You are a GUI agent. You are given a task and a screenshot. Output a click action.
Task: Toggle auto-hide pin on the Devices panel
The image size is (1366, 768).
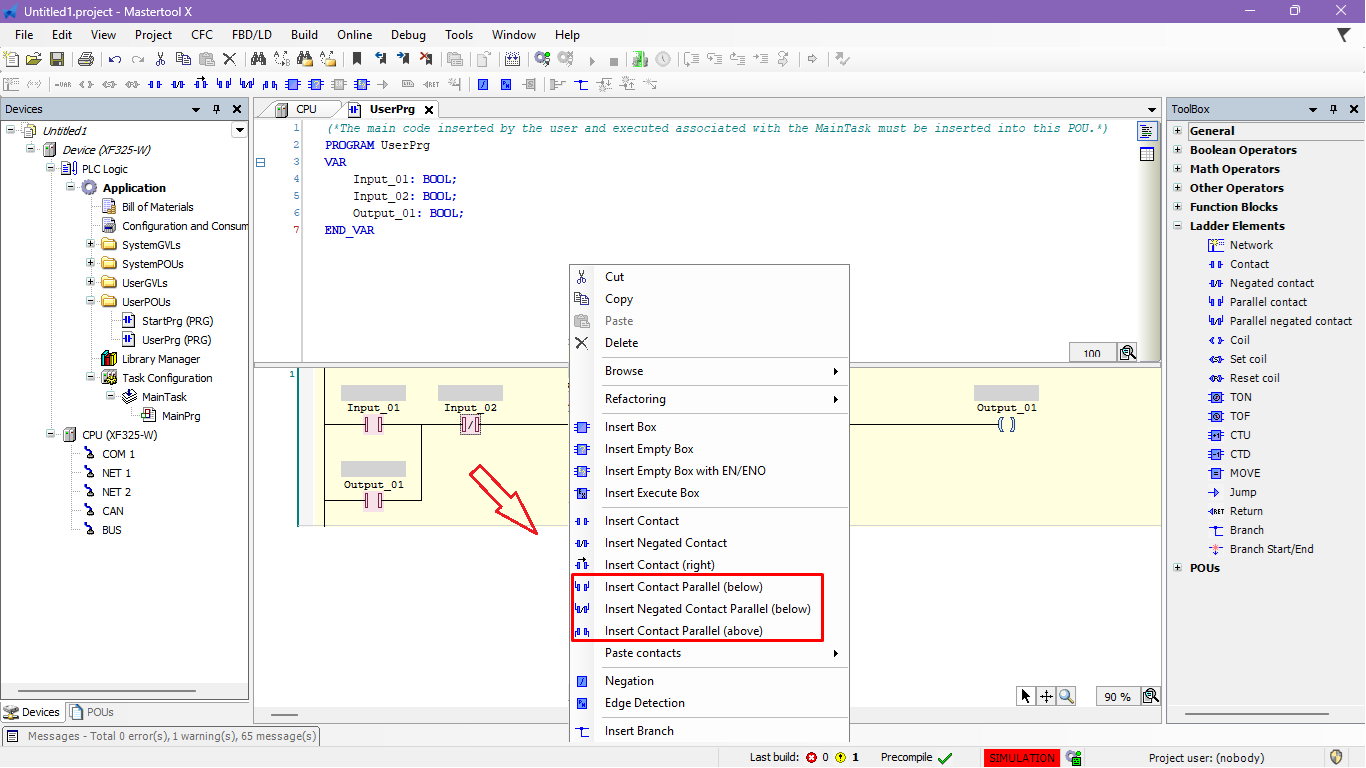(x=216, y=109)
